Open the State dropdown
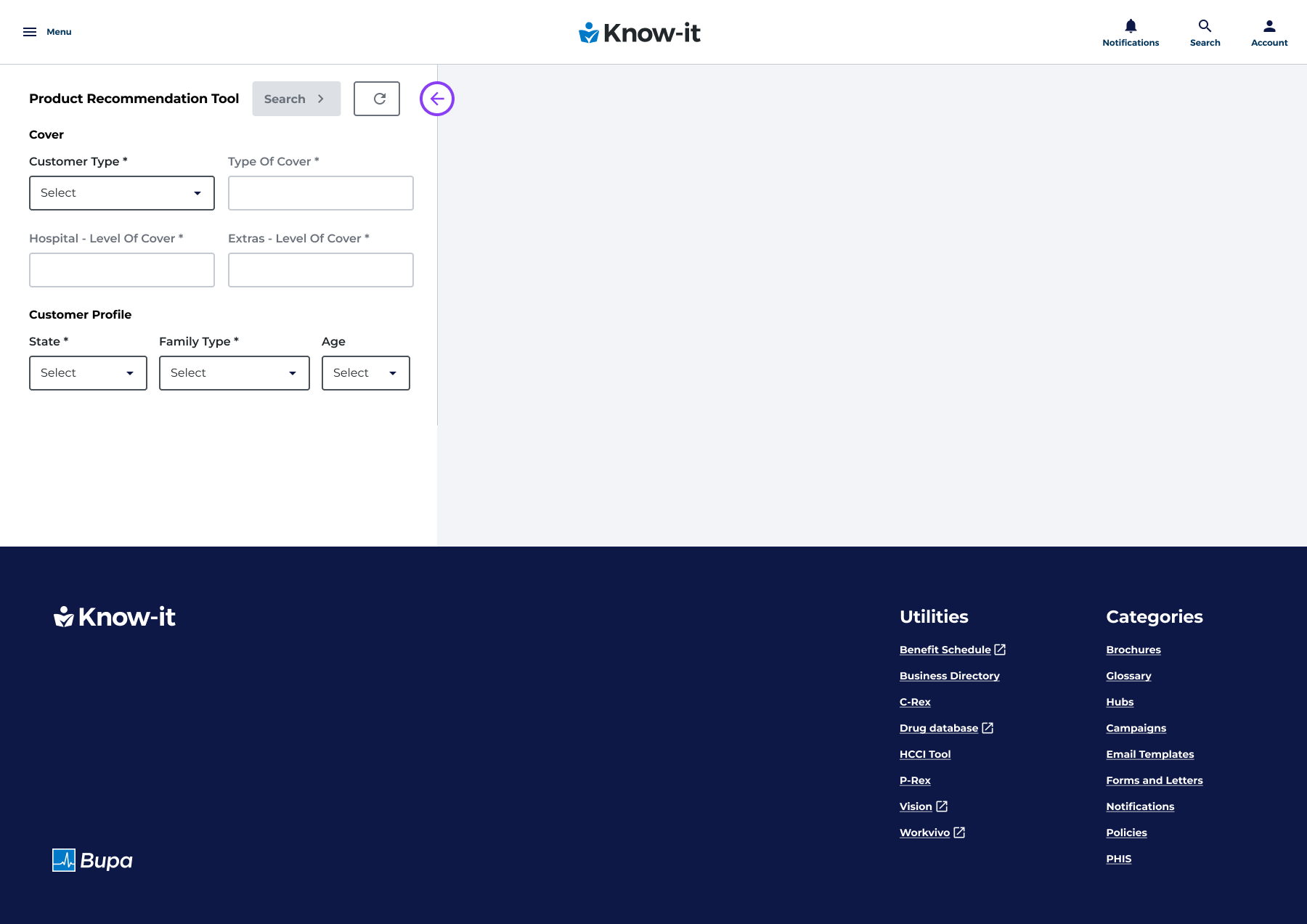Viewport: 1307px width, 924px height. click(88, 373)
